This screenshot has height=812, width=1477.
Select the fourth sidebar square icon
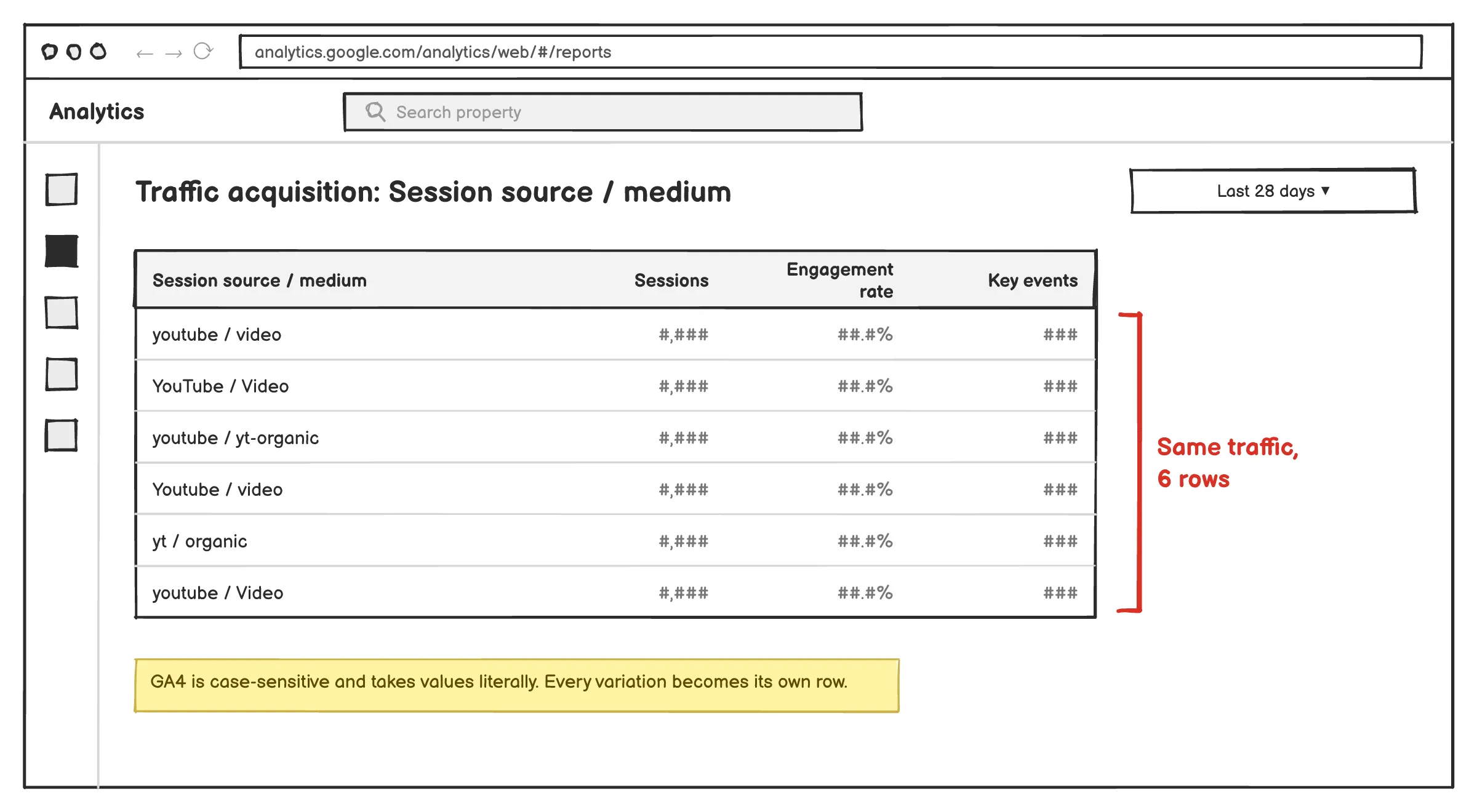pos(62,374)
